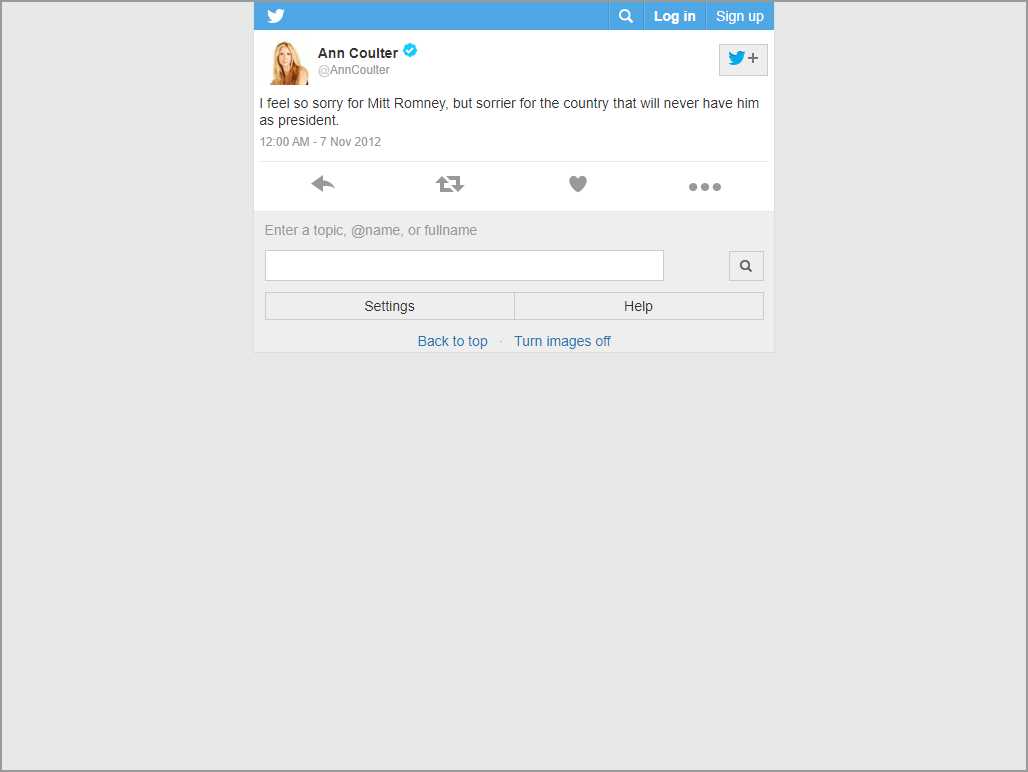The width and height of the screenshot is (1028, 772).
Task: Click the @AnnCoulter handle
Action: pos(354,71)
